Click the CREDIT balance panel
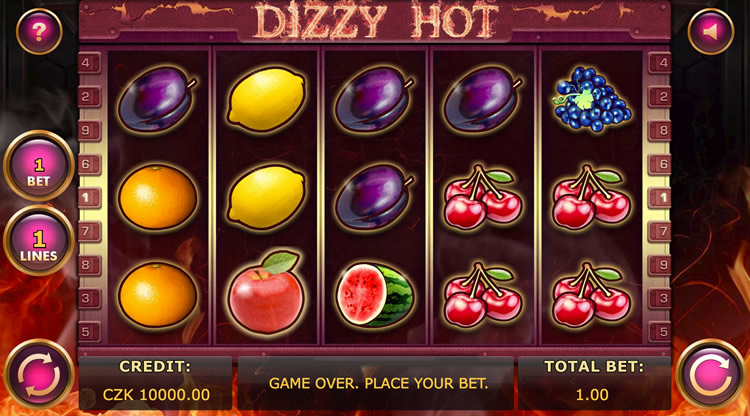750x416 pixels. click(x=155, y=383)
